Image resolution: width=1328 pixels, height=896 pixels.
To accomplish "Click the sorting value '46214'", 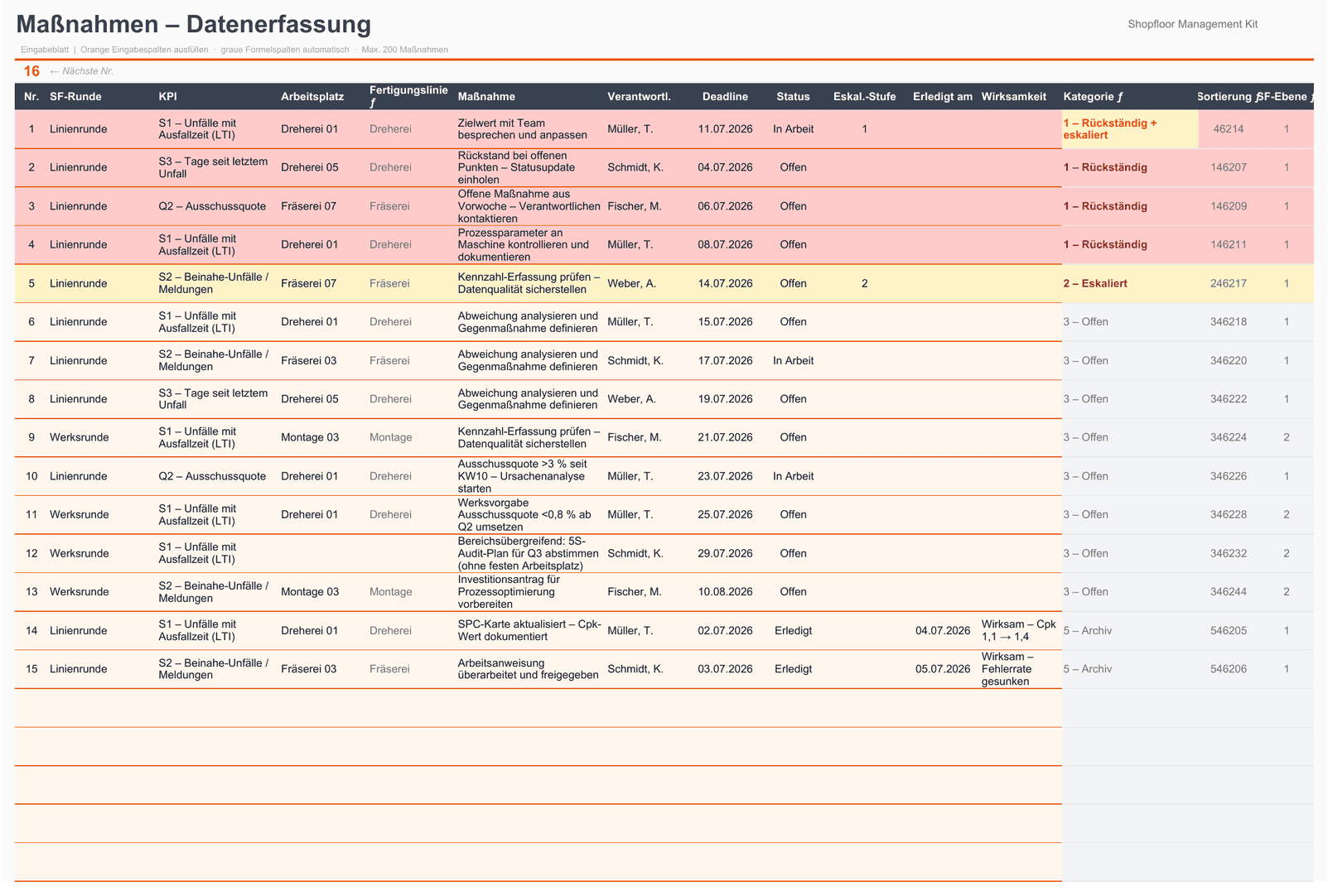I will coord(1229,129).
